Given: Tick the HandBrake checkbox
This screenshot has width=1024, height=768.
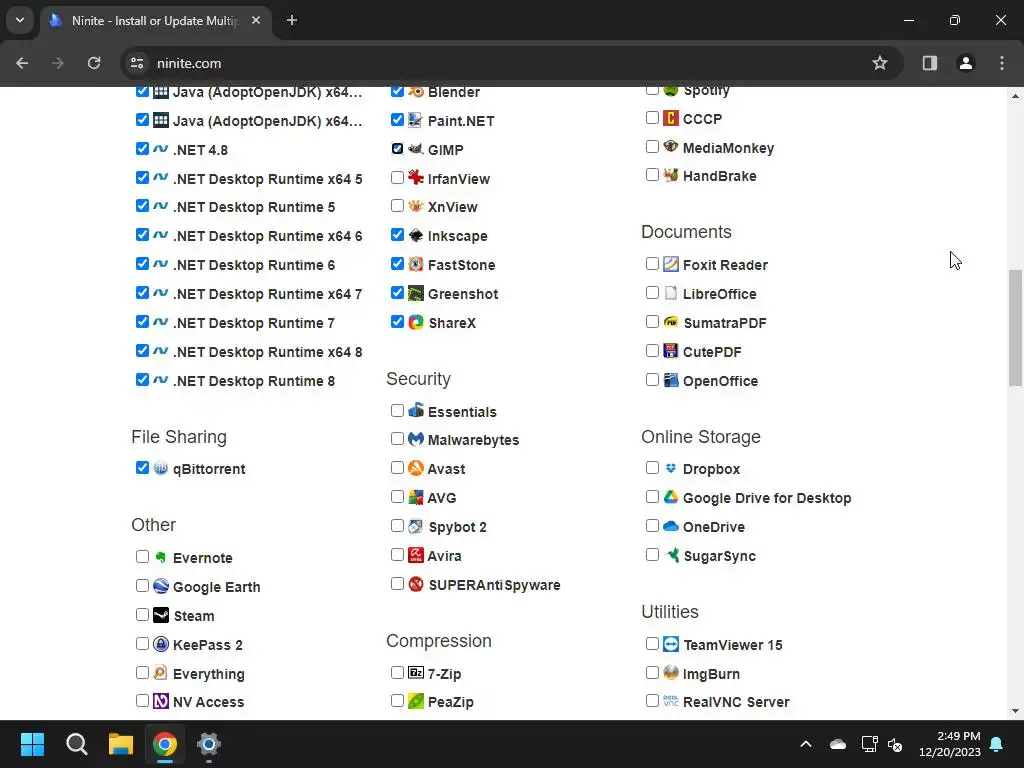Looking at the screenshot, I should pos(652,174).
